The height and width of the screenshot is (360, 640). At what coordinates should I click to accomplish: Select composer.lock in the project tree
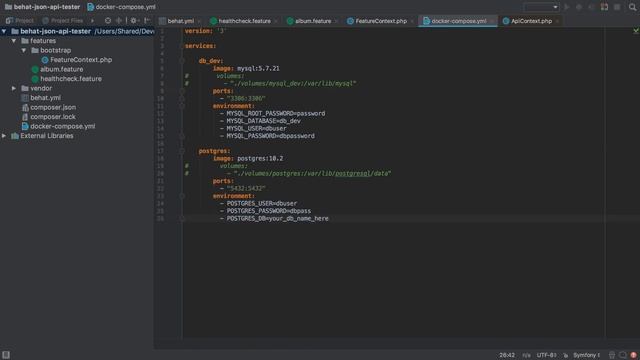point(53,117)
